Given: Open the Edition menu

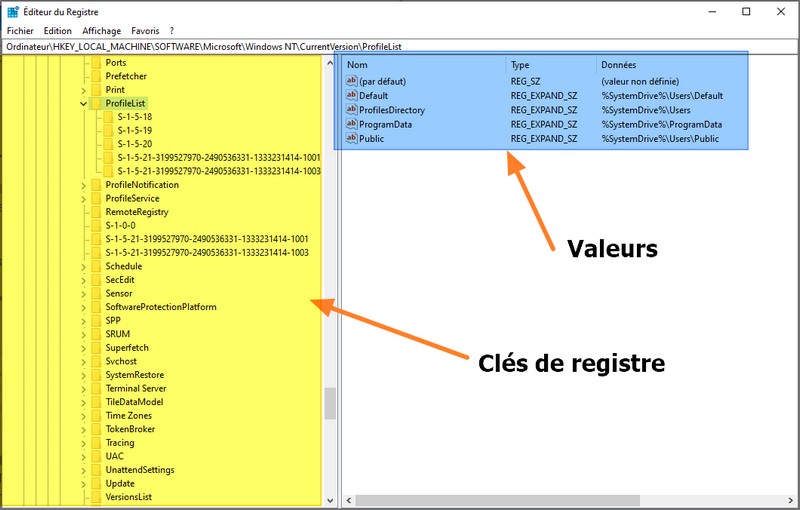Looking at the screenshot, I should pyautogui.click(x=58, y=31).
